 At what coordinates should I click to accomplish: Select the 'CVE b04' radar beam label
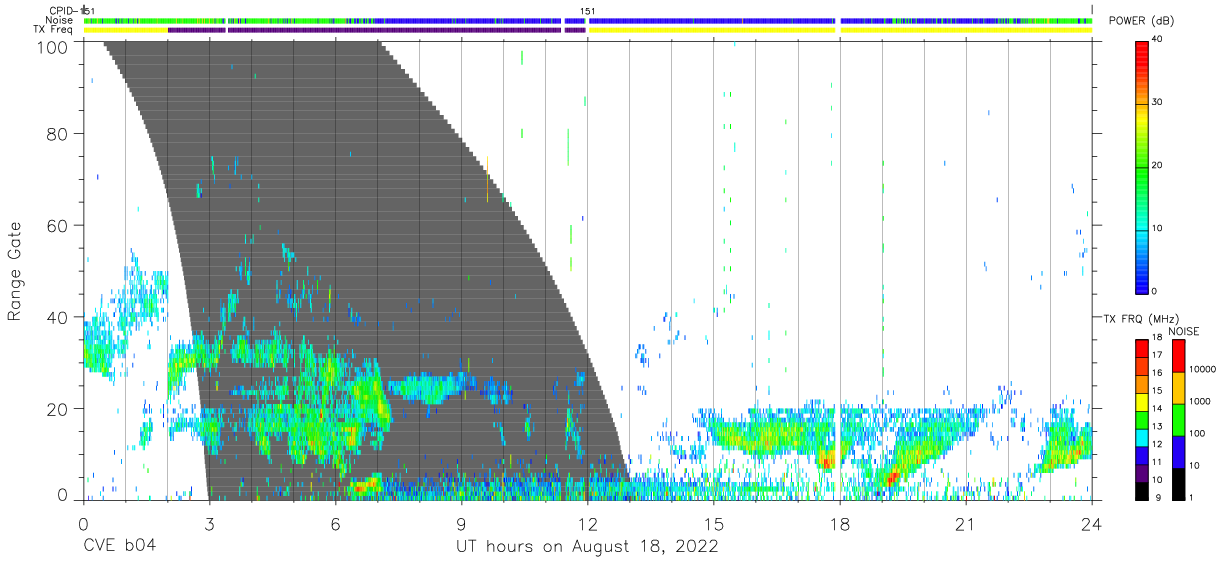click(x=119, y=547)
